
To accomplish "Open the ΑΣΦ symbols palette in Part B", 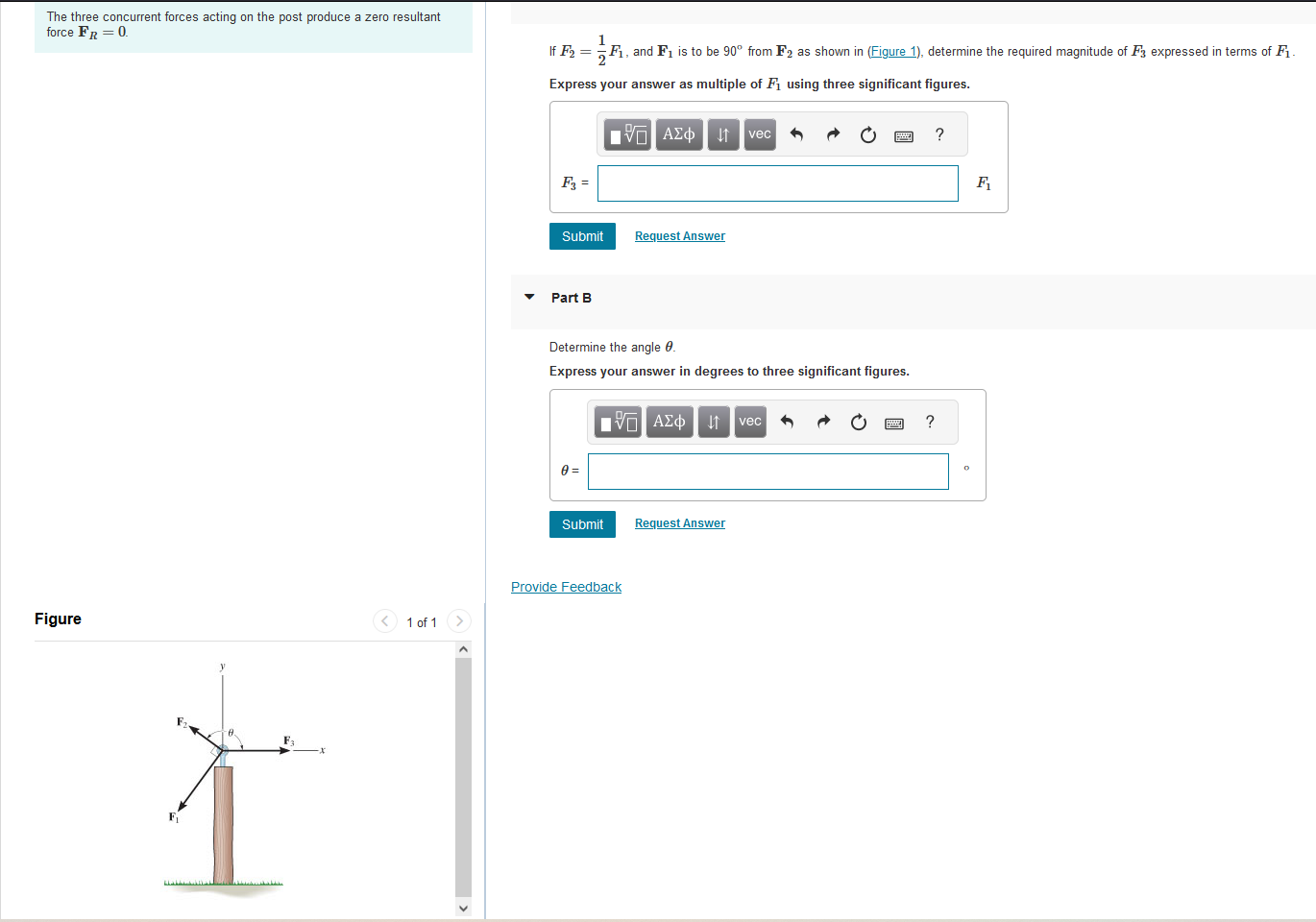I will (670, 422).
